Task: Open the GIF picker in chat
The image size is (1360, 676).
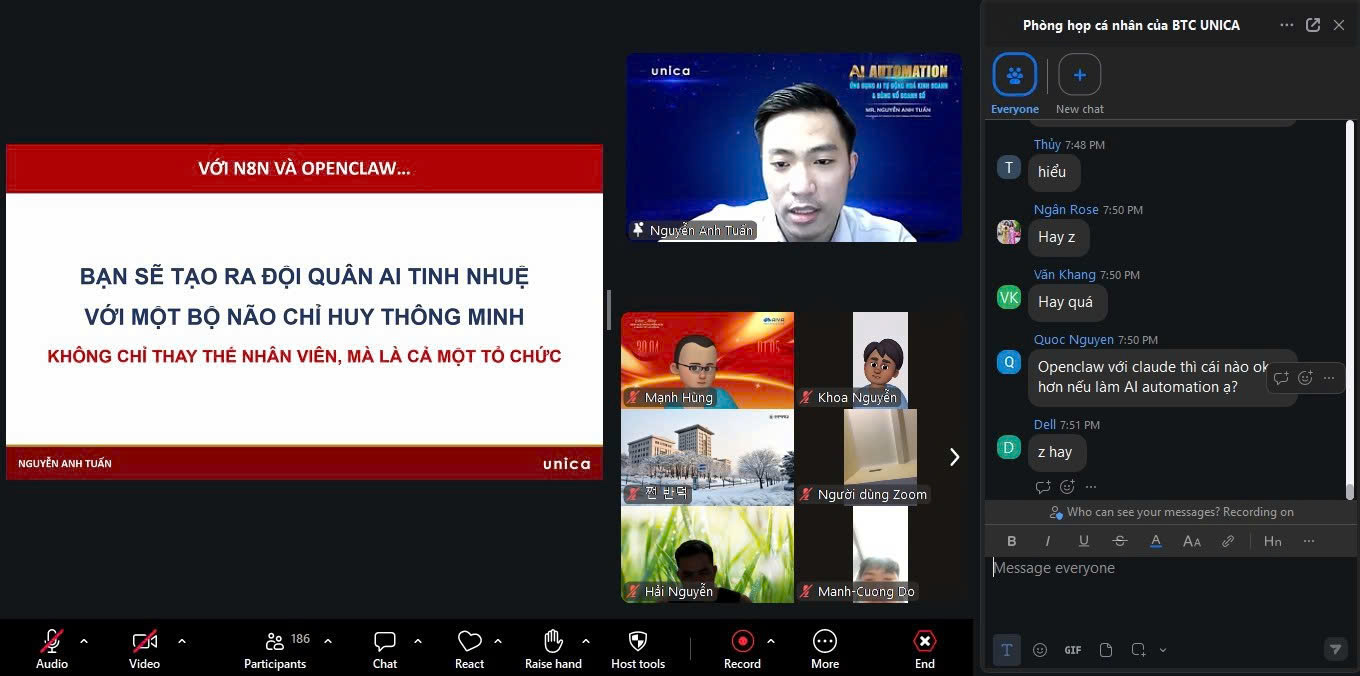Action: [1073, 650]
